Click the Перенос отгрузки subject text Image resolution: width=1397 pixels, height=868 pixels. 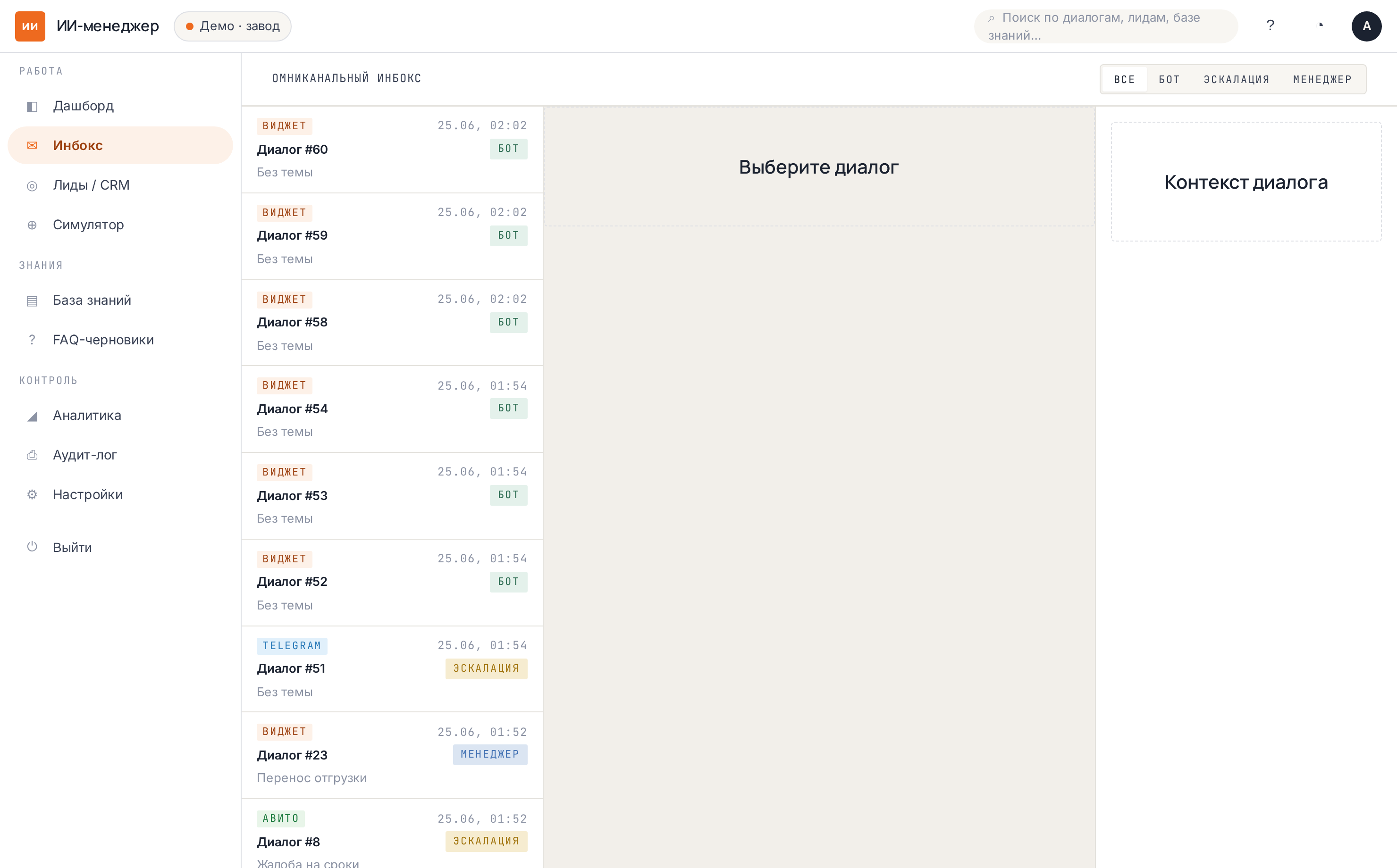click(x=312, y=778)
